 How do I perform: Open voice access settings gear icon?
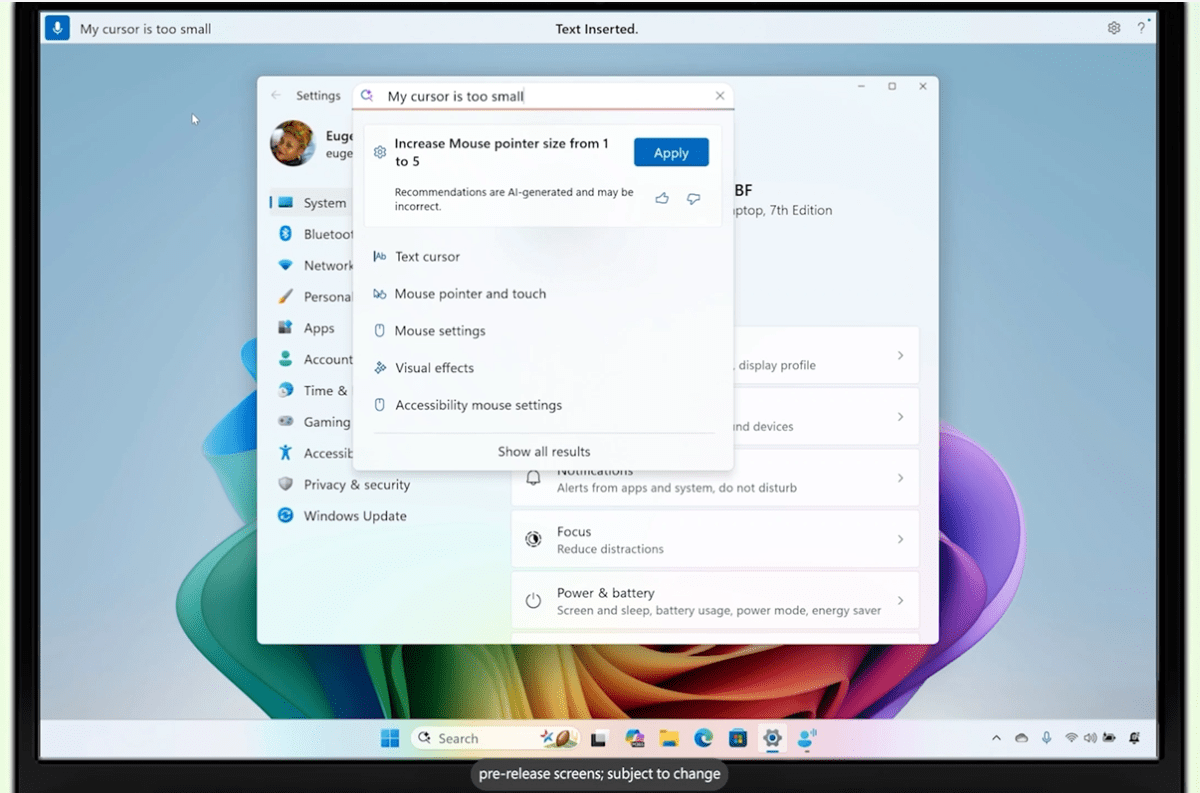tap(1114, 28)
